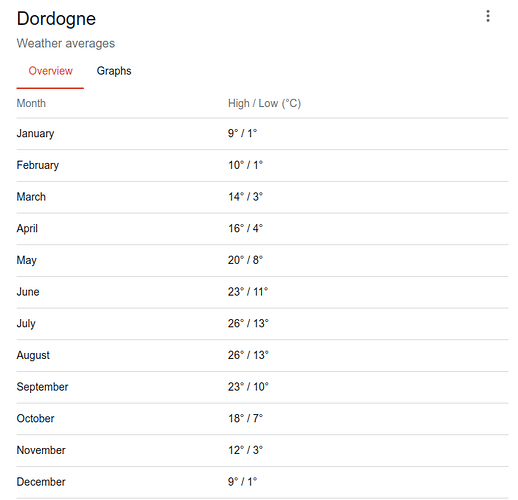This screenshot has width=518, height=500.
Task: Click August's 26° / 13° temperature value
Action: coord(248,355)
